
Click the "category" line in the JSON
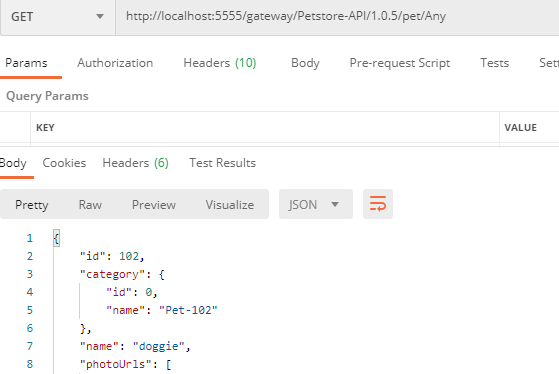[x=122, y=275]
